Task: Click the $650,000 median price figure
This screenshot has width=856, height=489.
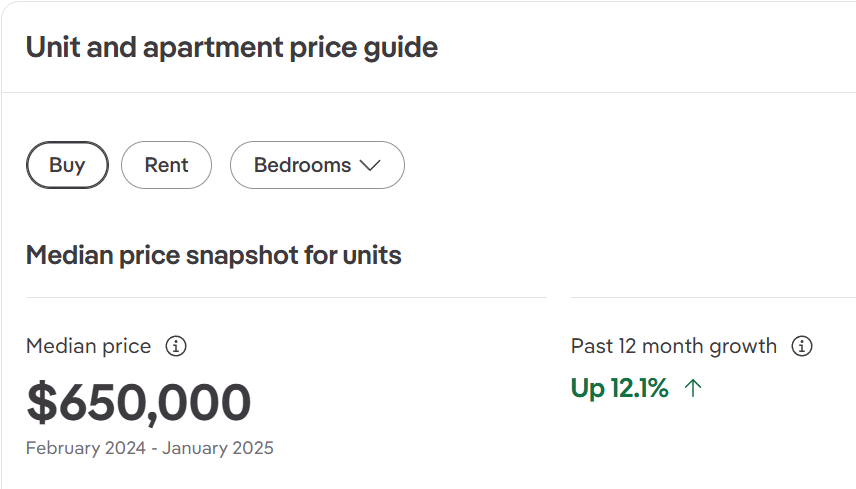Action: [x=139, y=403]
